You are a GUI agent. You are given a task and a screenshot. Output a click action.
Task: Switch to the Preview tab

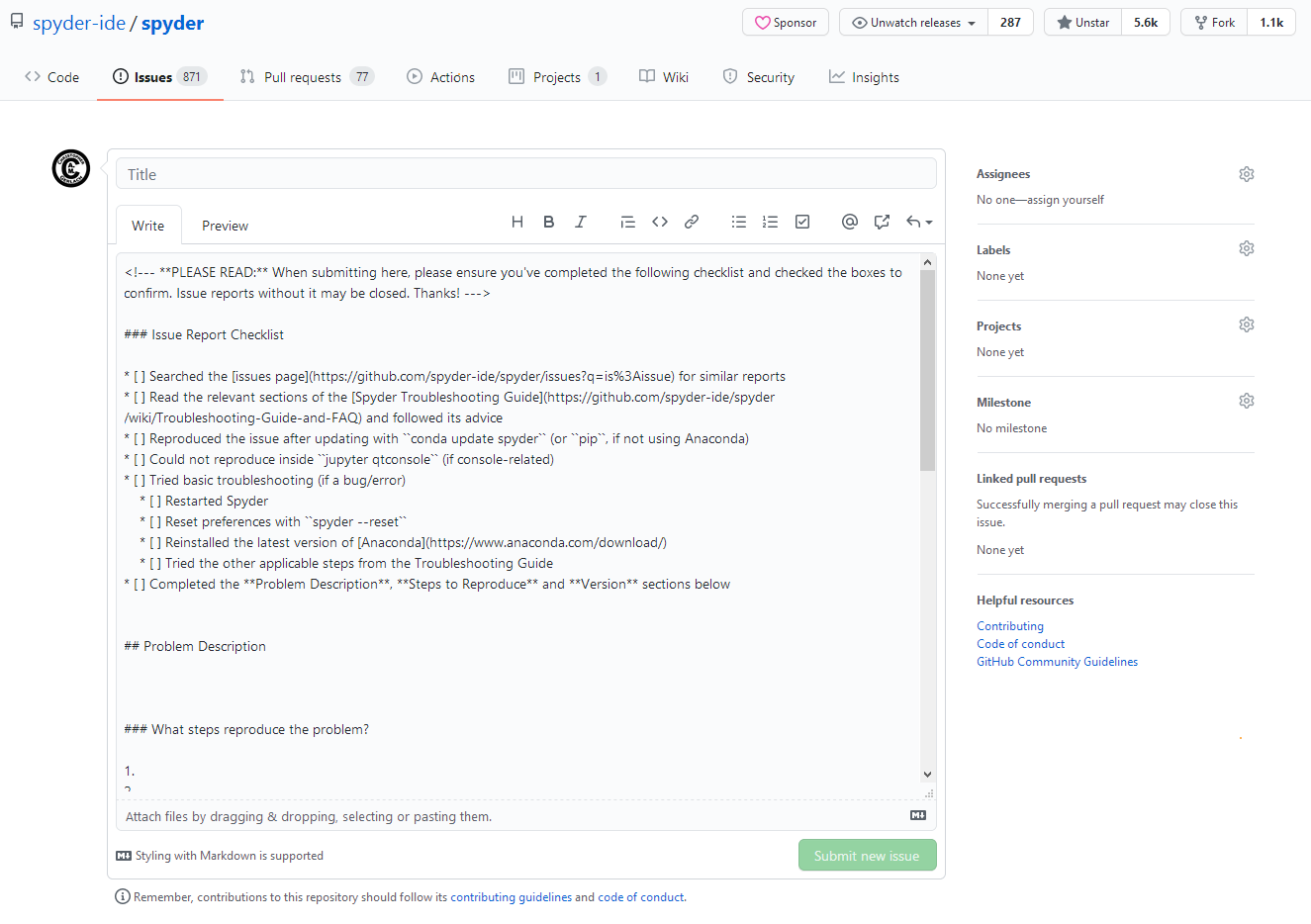pos(224,225)
